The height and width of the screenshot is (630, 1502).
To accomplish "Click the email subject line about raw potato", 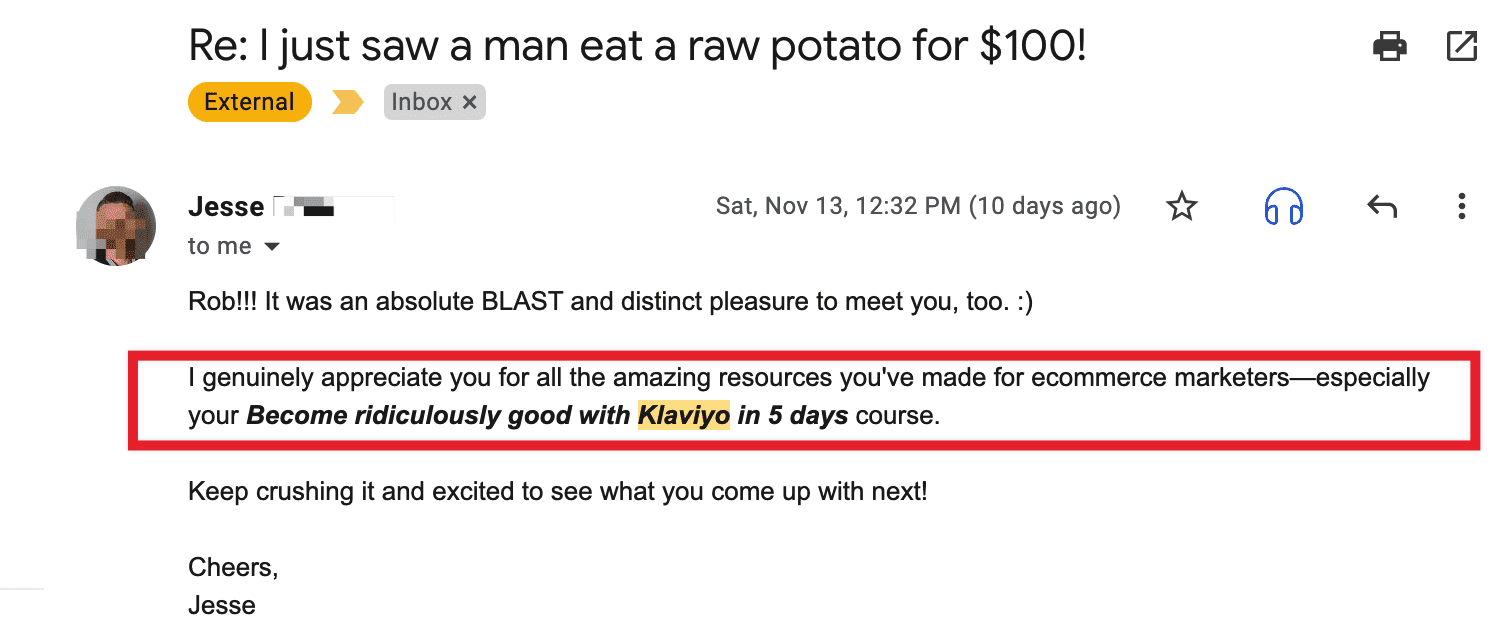I will pyautogui.click(x=637, y=46).
